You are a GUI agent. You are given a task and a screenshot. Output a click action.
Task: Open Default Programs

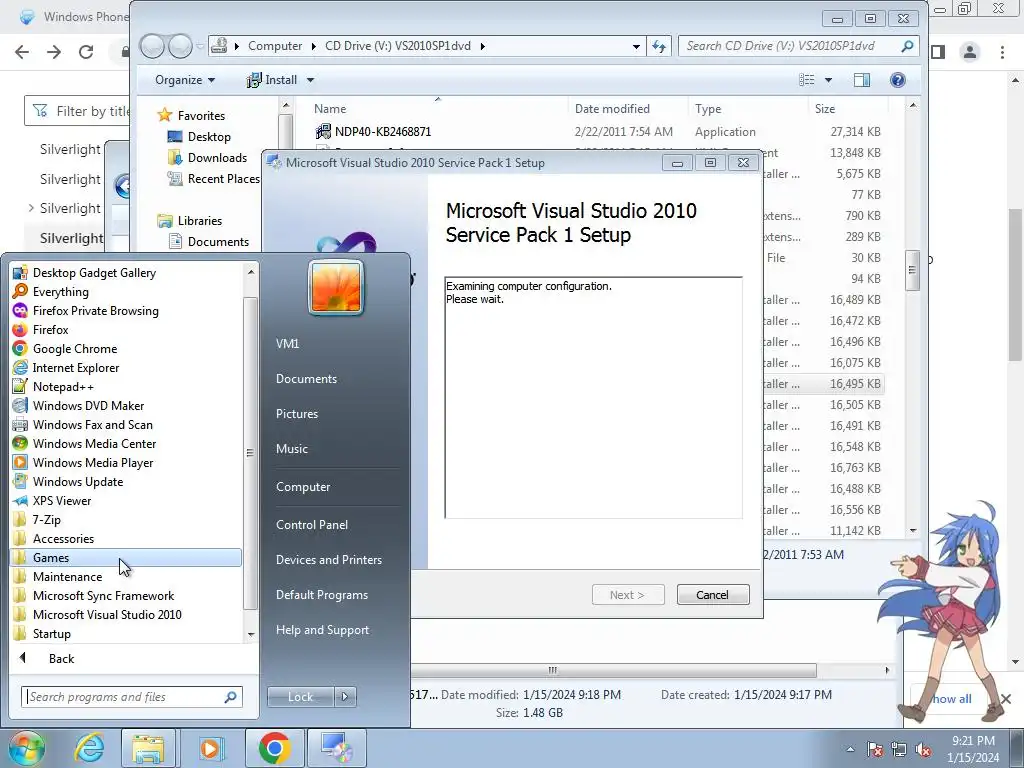click(321, 595)
